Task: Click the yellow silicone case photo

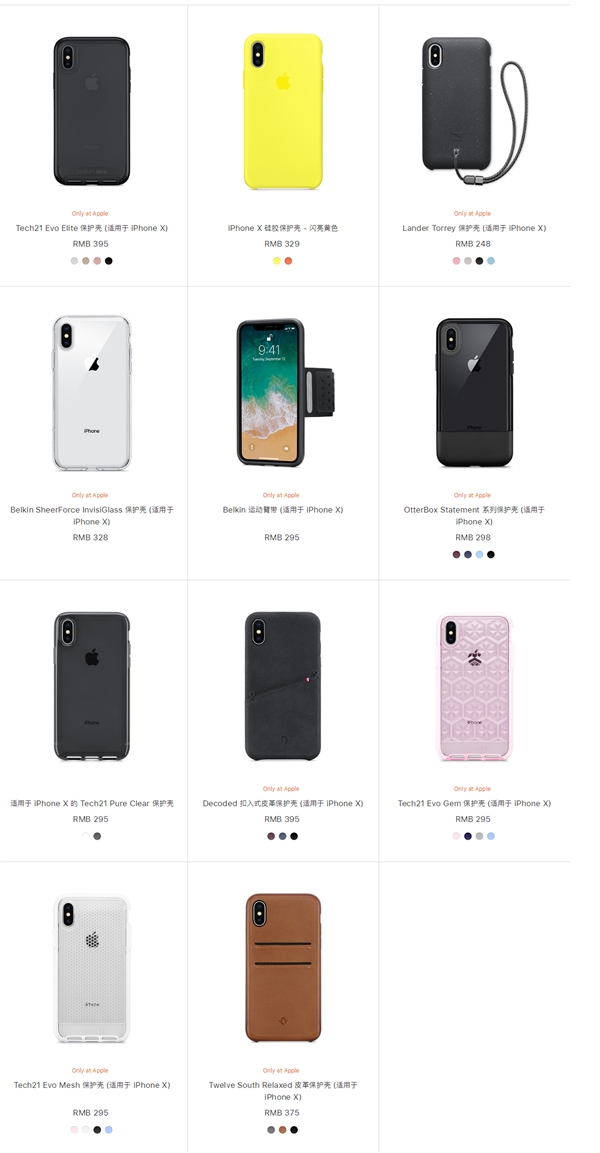Action: [282, 110]
